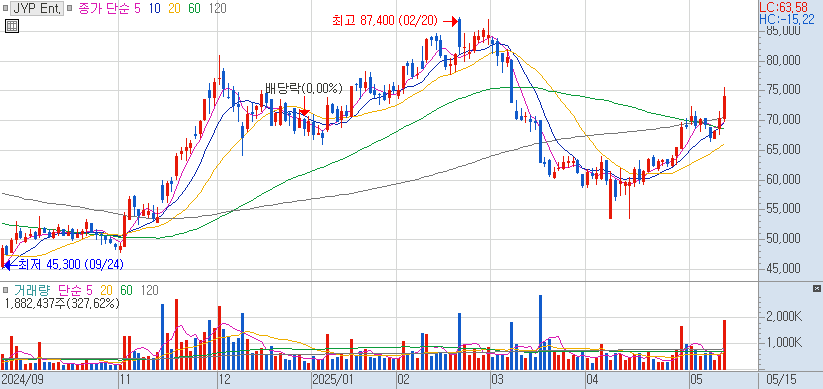Click the 12 month label on date axis
The width and height of the screenshot is (823, 389).
[226, 379]
